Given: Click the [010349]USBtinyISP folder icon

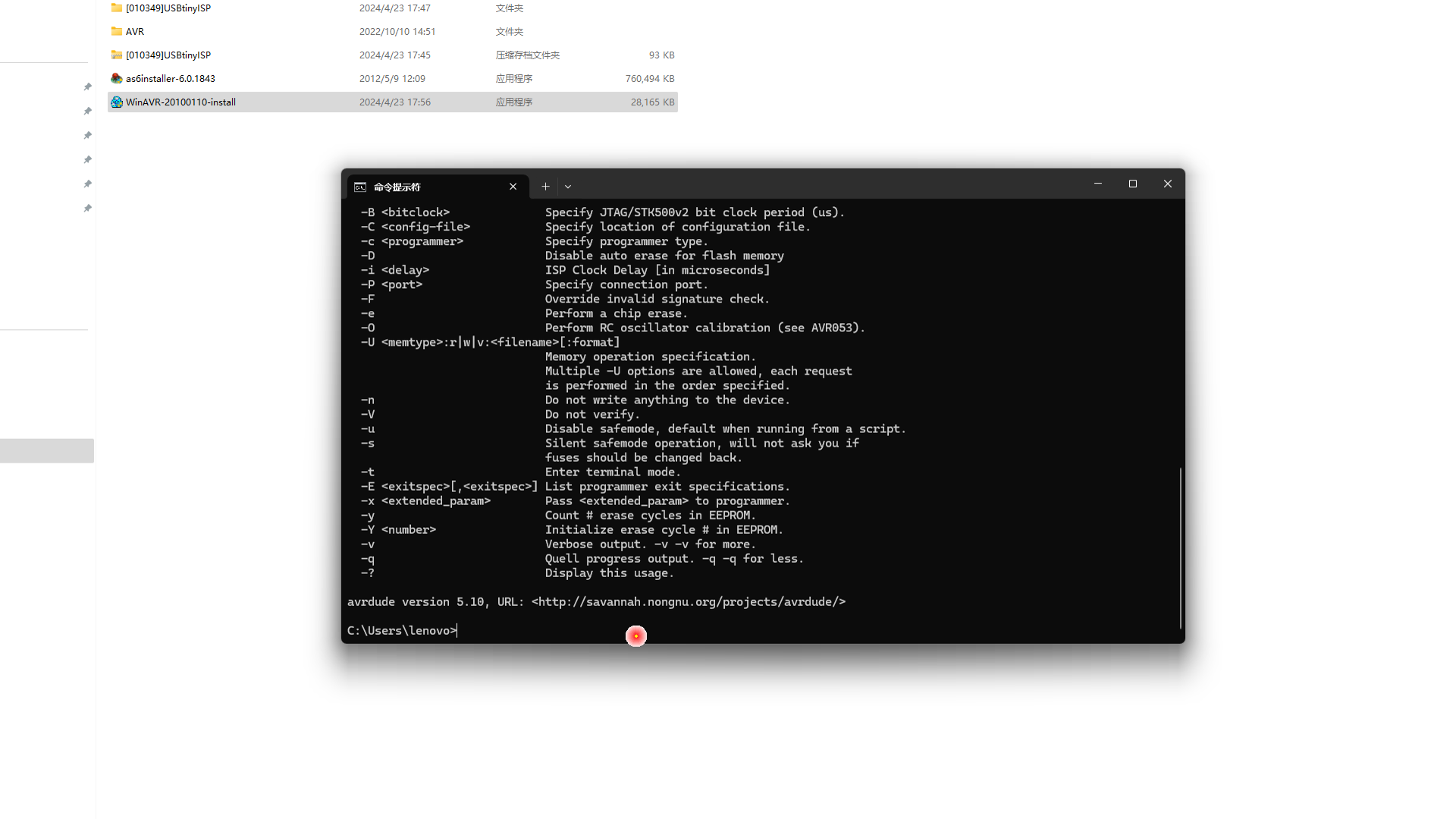Looking at the screenshot, I should pos(116,8).
